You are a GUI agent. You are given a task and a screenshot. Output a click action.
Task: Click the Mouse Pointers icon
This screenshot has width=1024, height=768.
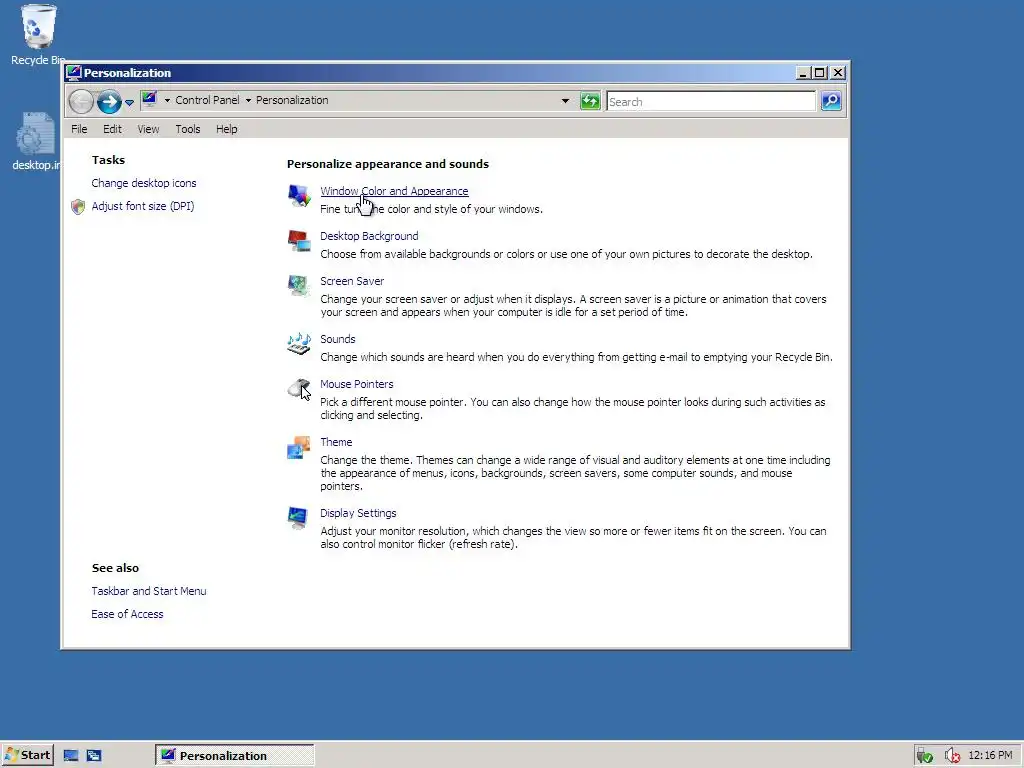pyautogui.click(x=299, y=389)
